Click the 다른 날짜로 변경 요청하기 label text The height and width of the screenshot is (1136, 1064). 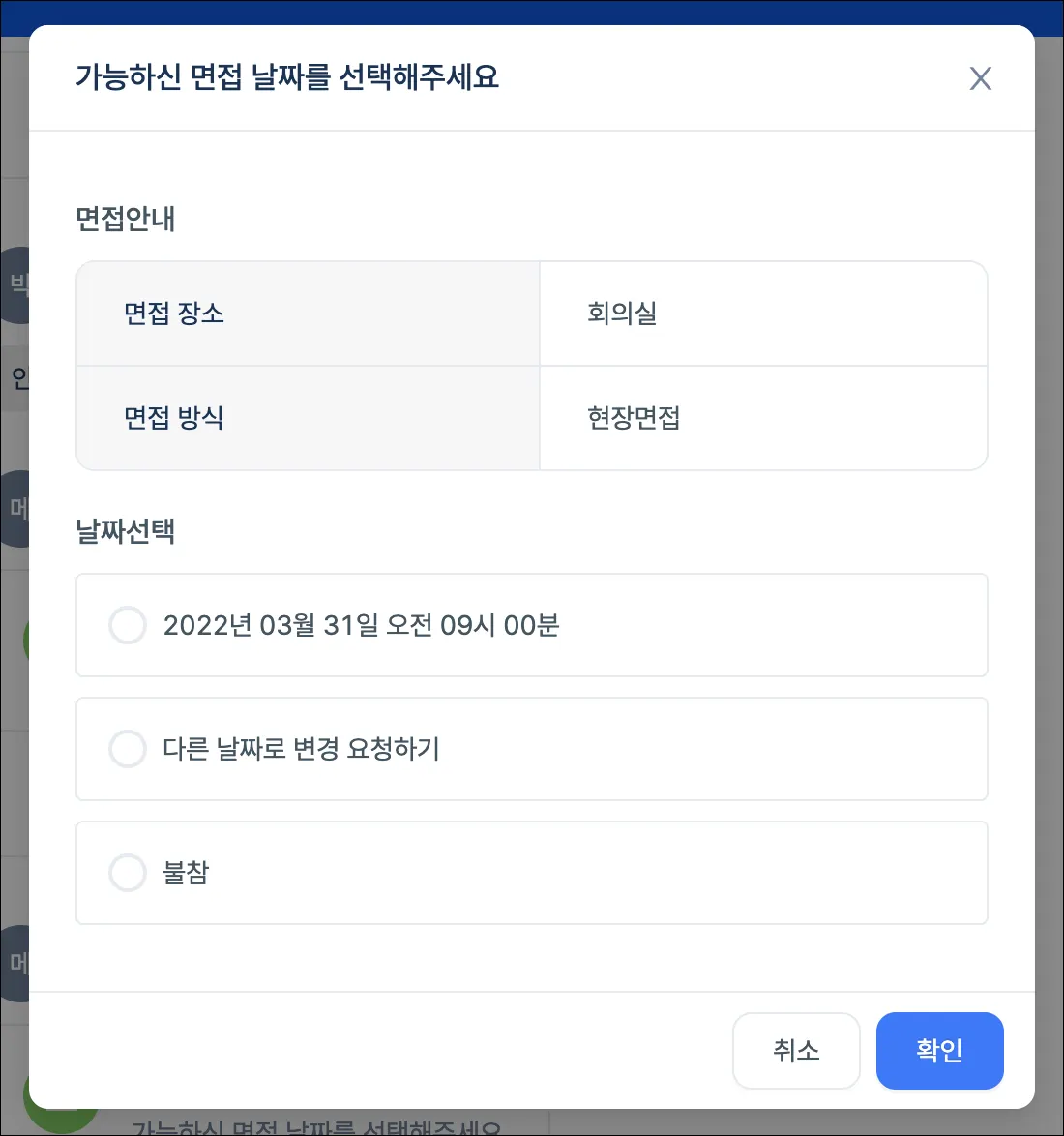point(301,749)
